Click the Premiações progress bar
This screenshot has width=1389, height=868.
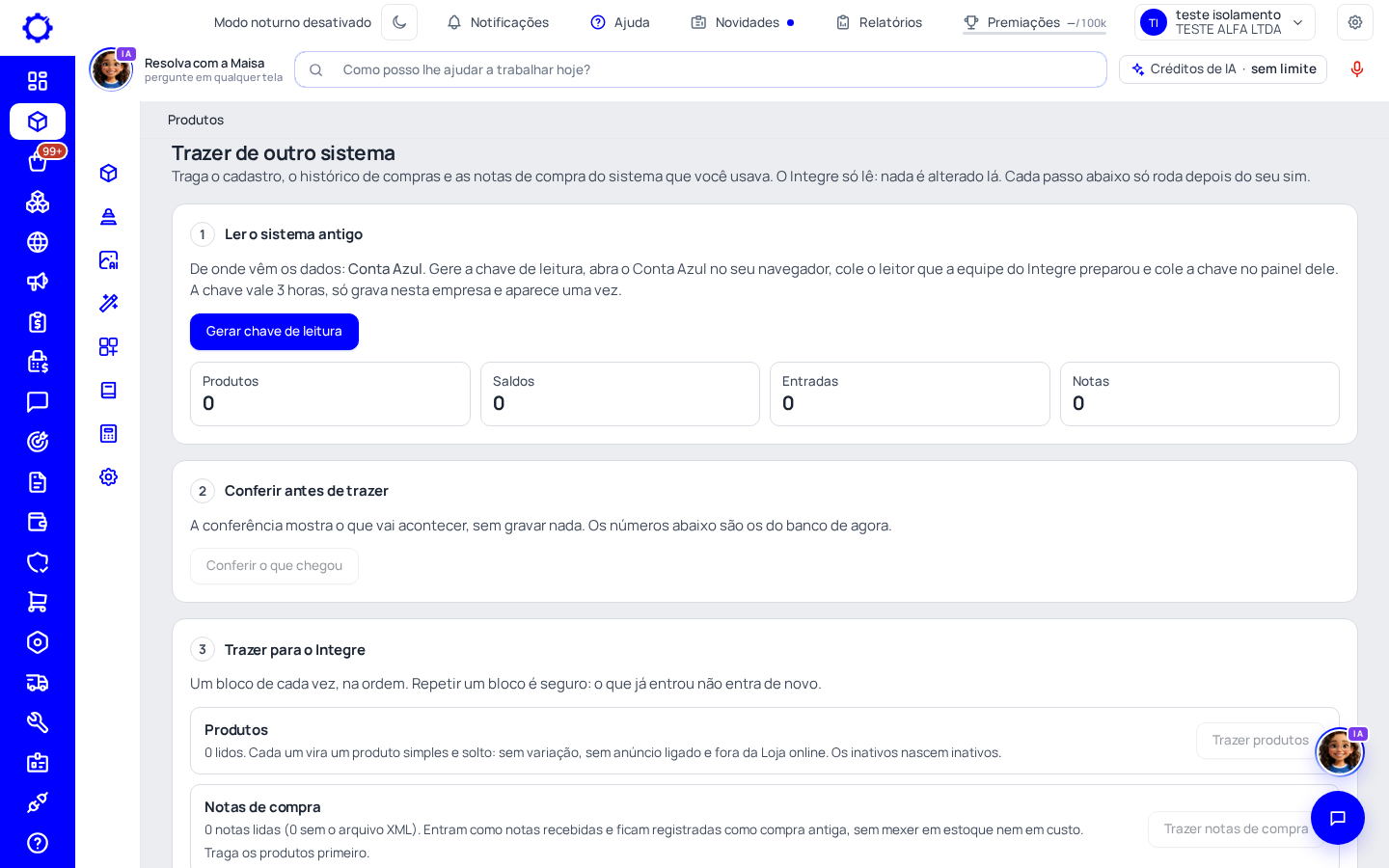pos(1034,34)
